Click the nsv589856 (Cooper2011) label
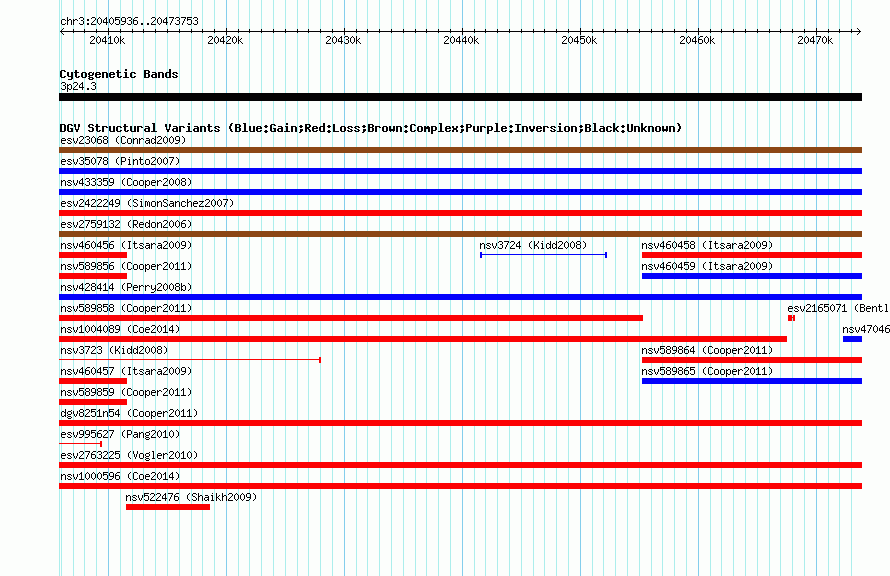Image resolution: width=890 pixels, height=576 pixels. [x=126, y=266]
